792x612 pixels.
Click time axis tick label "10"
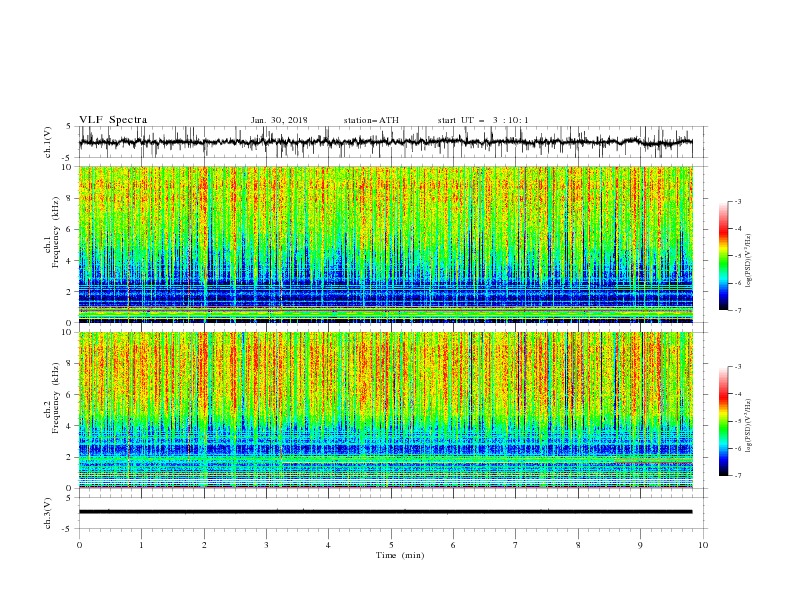(703, 545)
